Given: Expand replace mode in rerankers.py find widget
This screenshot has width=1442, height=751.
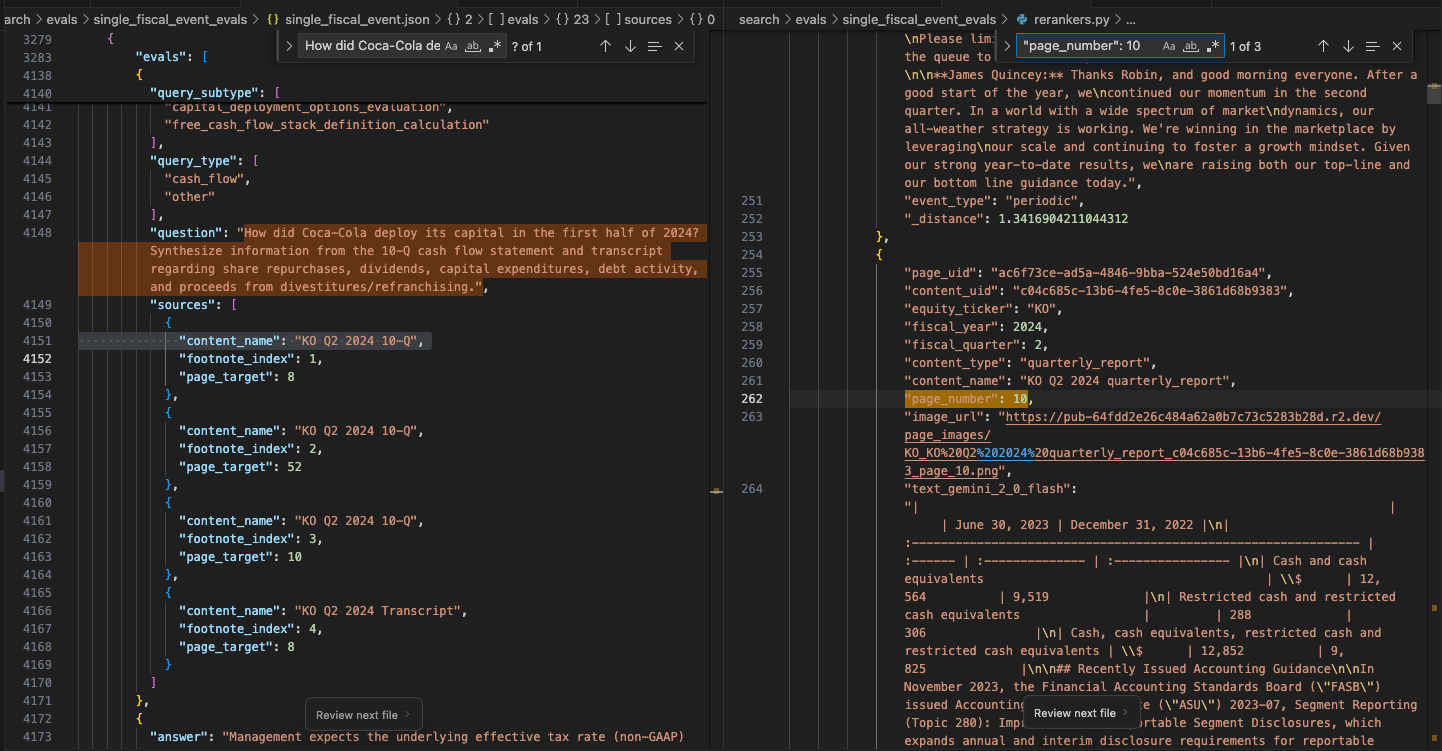Looking at the screenshot, I should point(1006,46).
